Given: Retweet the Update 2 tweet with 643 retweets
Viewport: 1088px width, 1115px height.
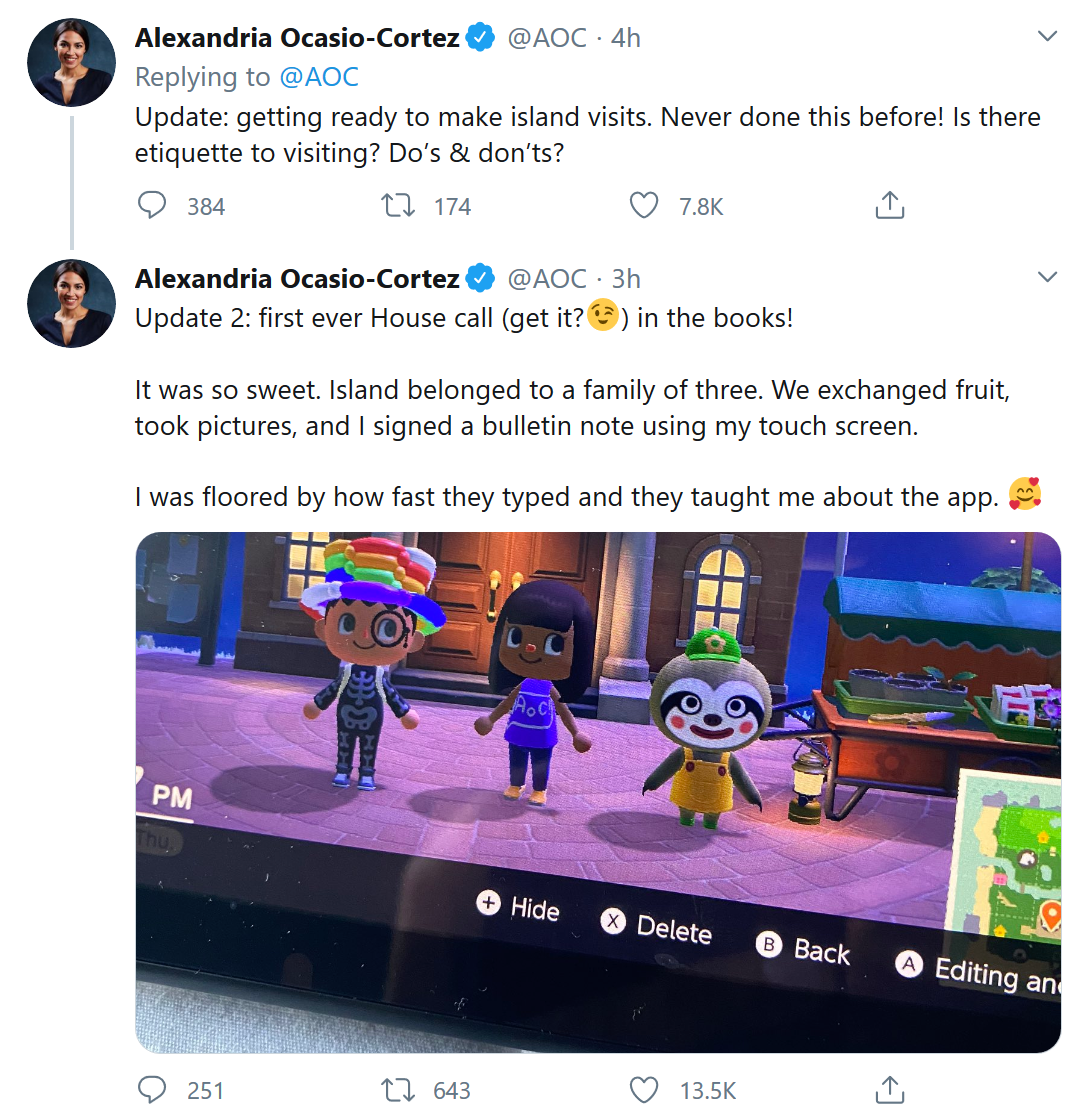Looking at the screenshot, I should click(399, 1089).
